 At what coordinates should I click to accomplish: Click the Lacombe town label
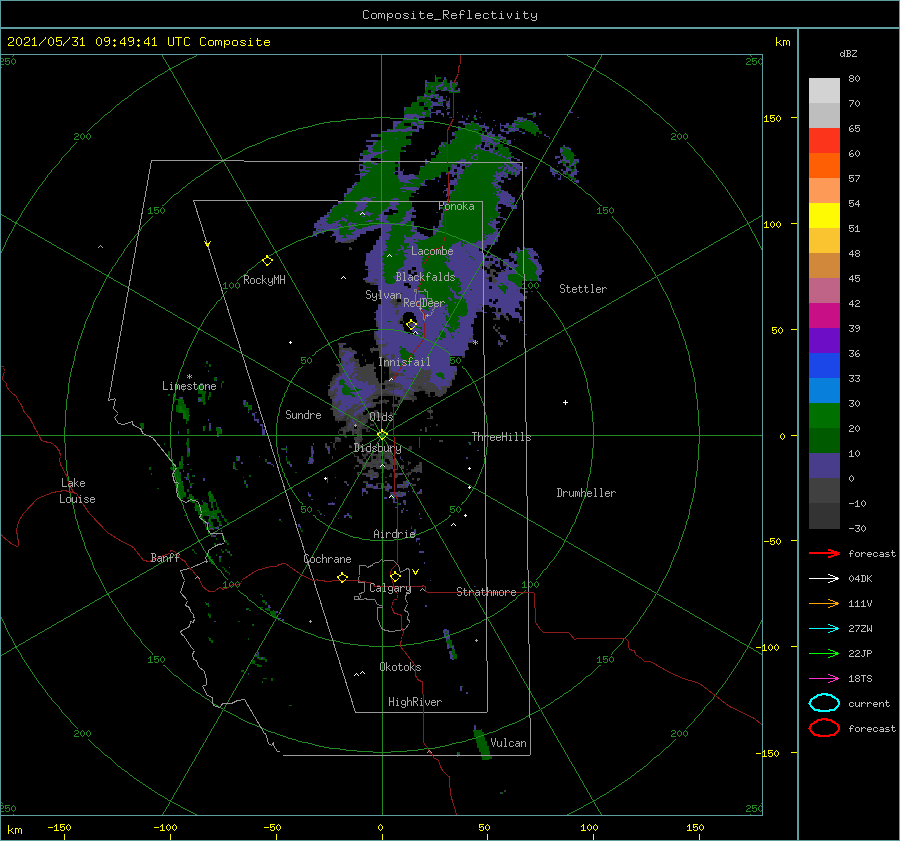tap(432, 251)
